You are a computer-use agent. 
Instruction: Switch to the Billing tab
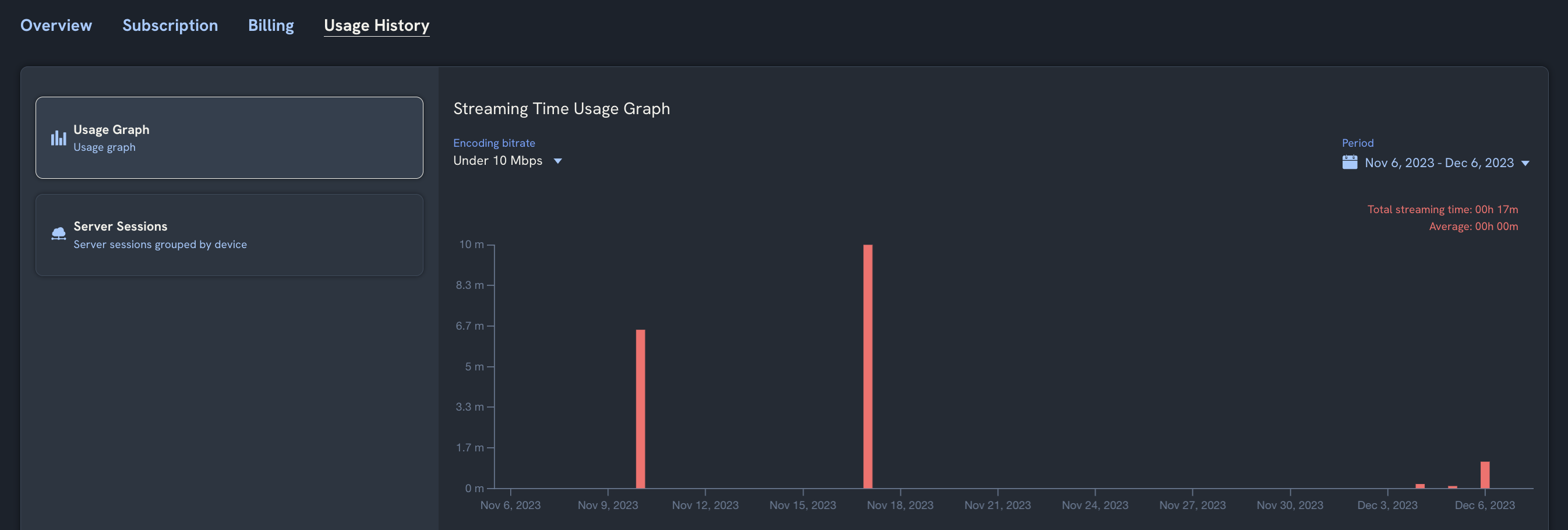pos(271,25)
